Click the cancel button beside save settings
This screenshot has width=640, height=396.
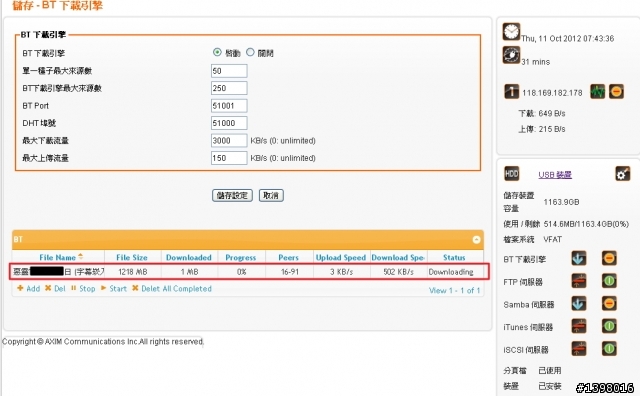click(x=271, y=196)
